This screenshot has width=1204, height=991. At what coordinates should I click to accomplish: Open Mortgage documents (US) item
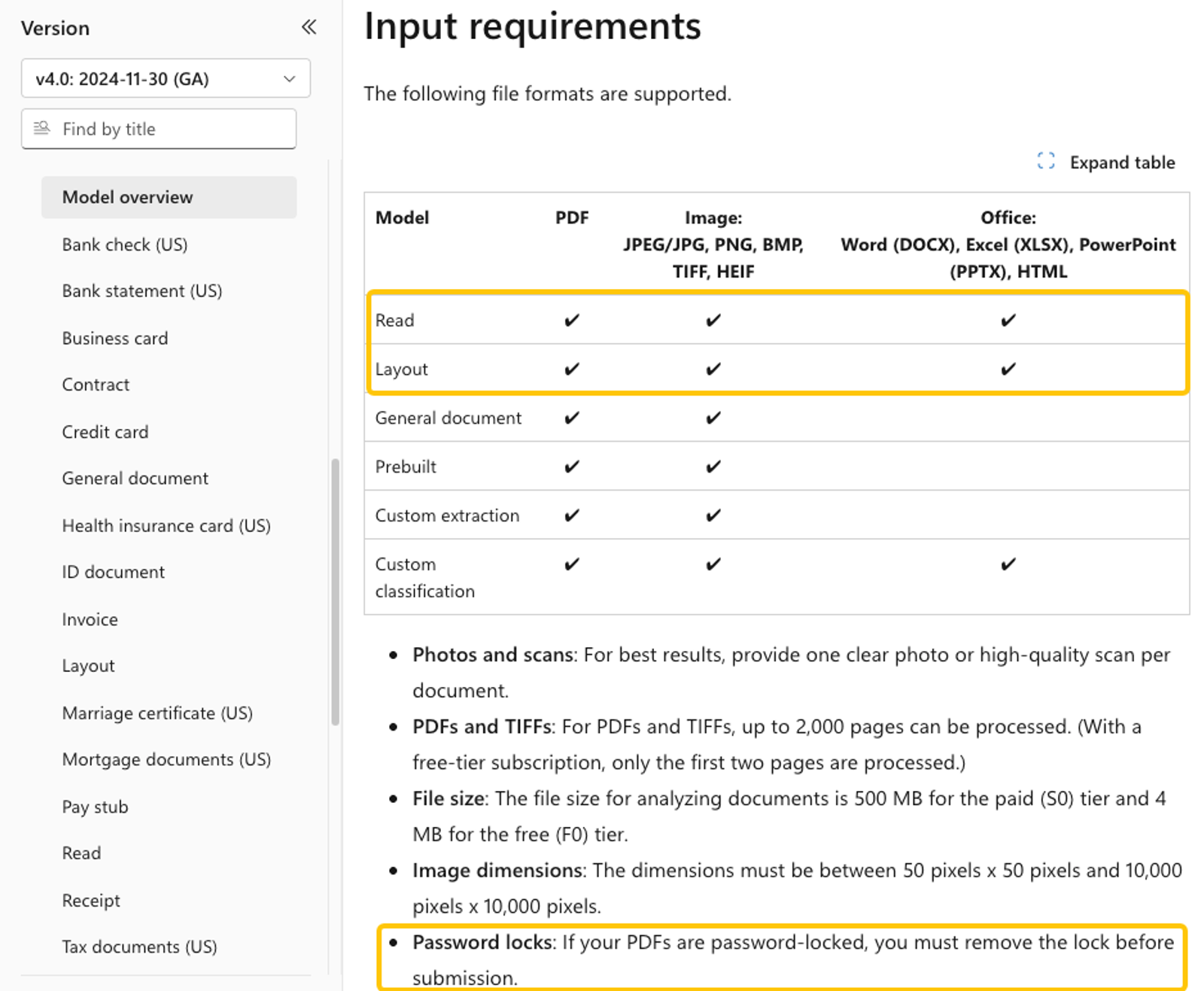166,760
